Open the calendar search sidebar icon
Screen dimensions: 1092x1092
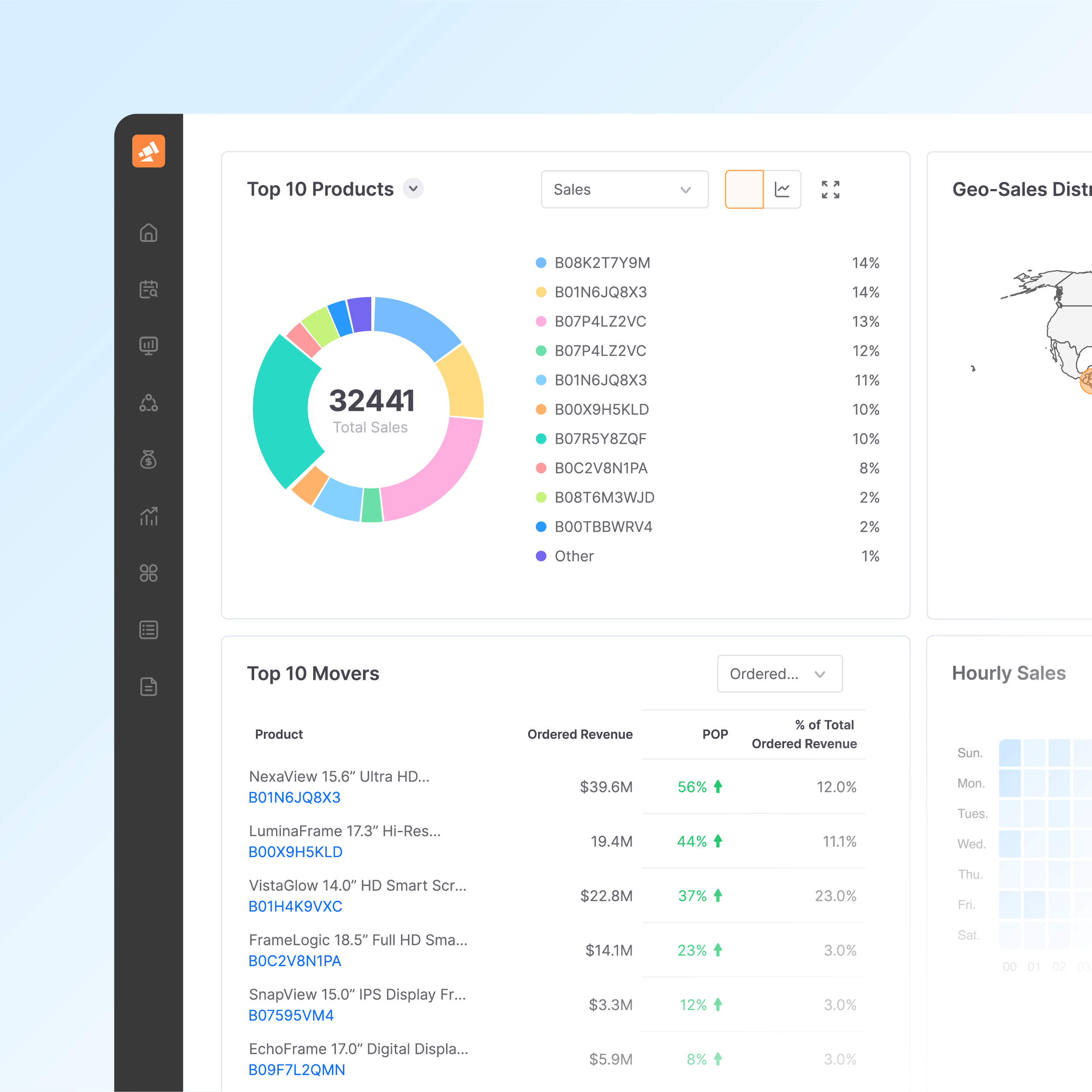[x=148, y=289]
